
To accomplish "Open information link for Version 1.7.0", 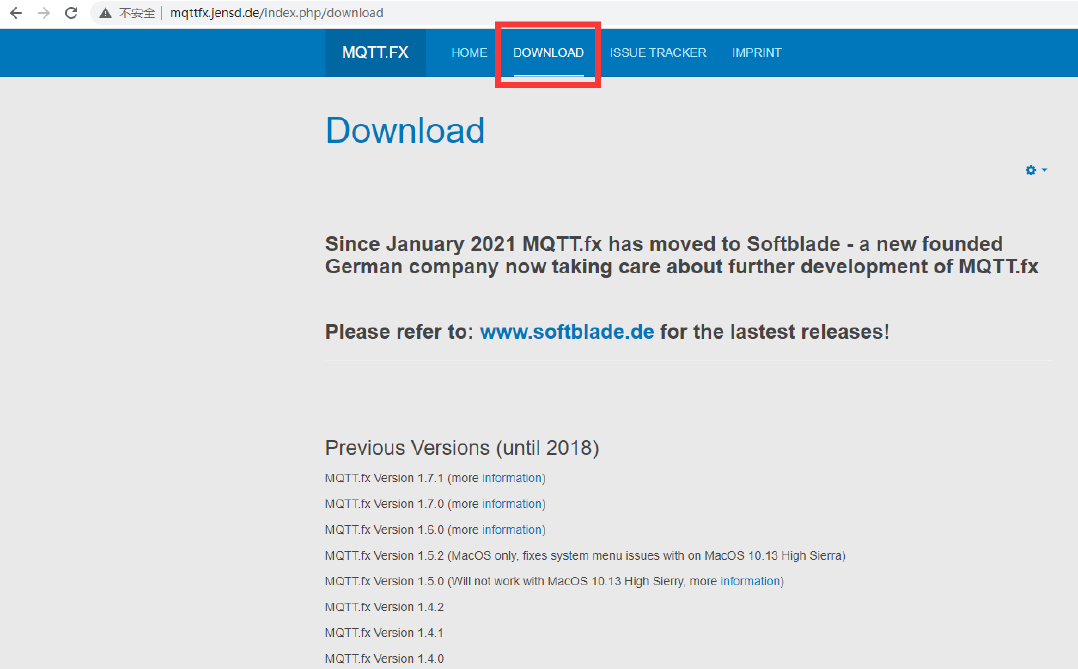I will [512, 504].
